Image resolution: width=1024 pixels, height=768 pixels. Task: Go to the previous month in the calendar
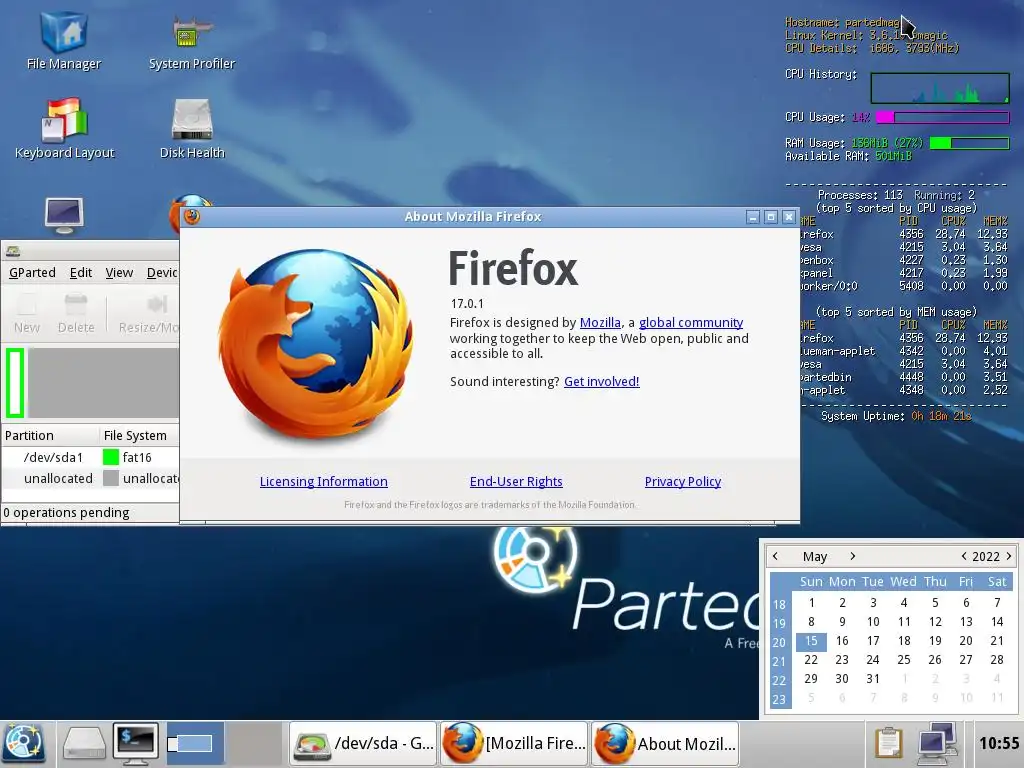(775, 556)
